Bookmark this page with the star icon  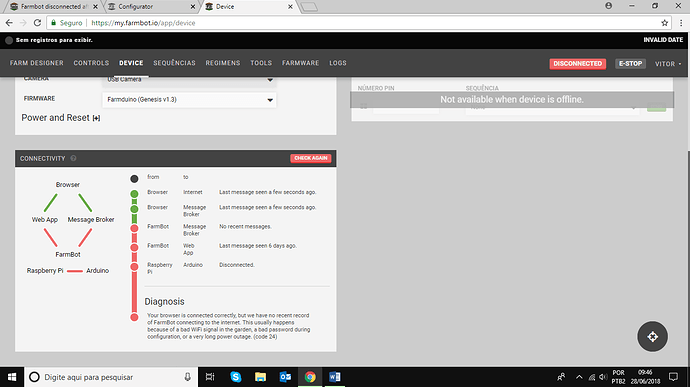click(664, 23)
